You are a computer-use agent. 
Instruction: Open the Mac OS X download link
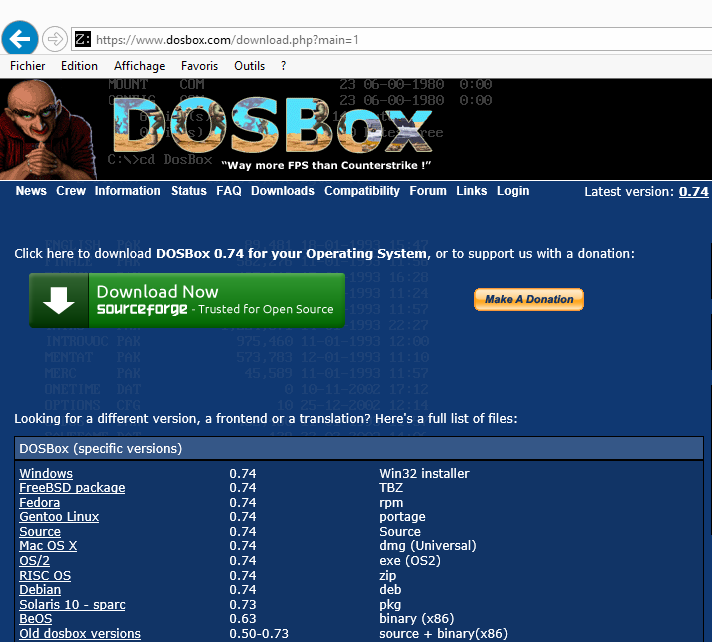[x=48, y=546]
